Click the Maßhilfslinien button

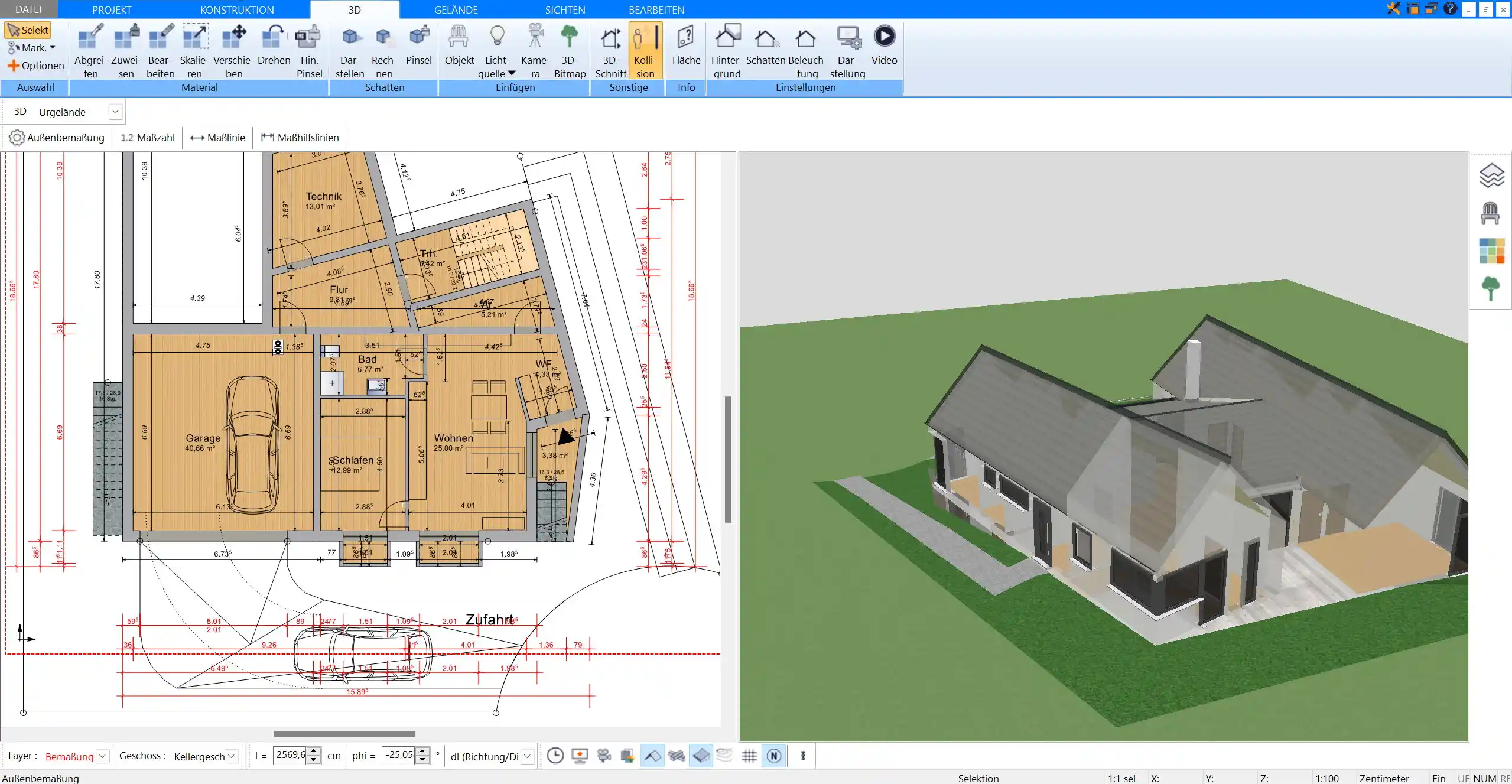[x=300, y=138]
